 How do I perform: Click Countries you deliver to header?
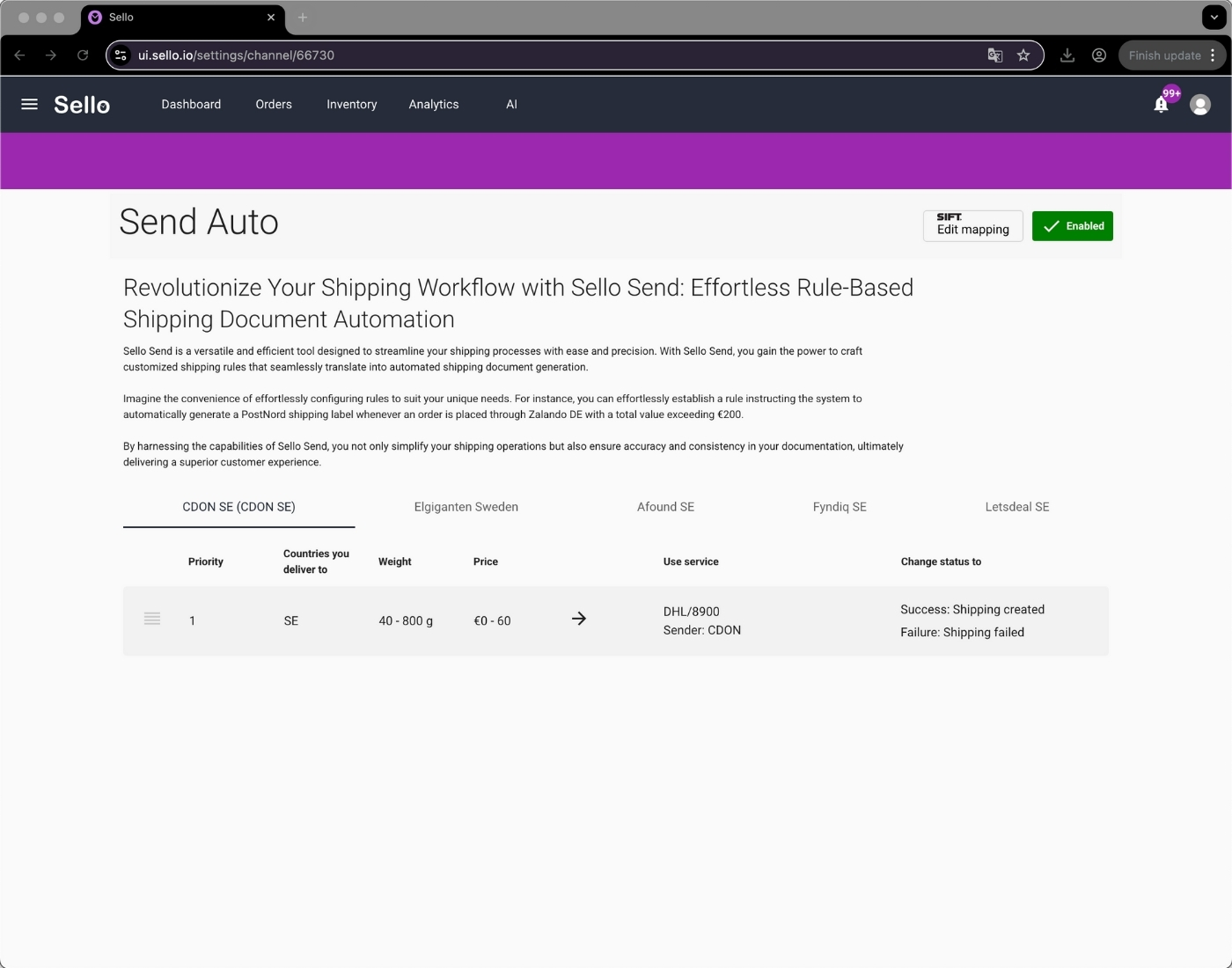pyautogui.click(x=316, y=561)
